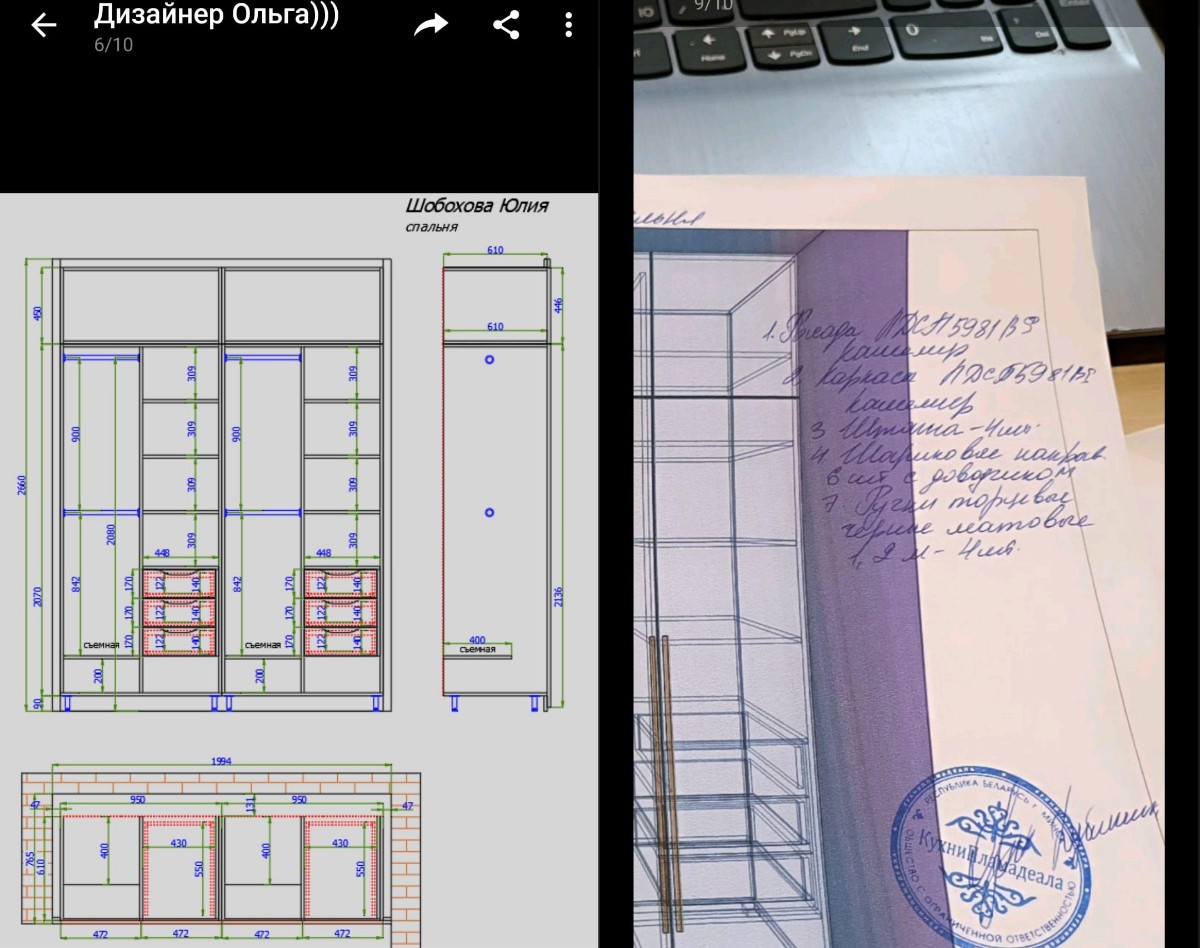Screen dimensions: 1200x948
Task: Open the three-dot more options menu
Action: [568, 25]
